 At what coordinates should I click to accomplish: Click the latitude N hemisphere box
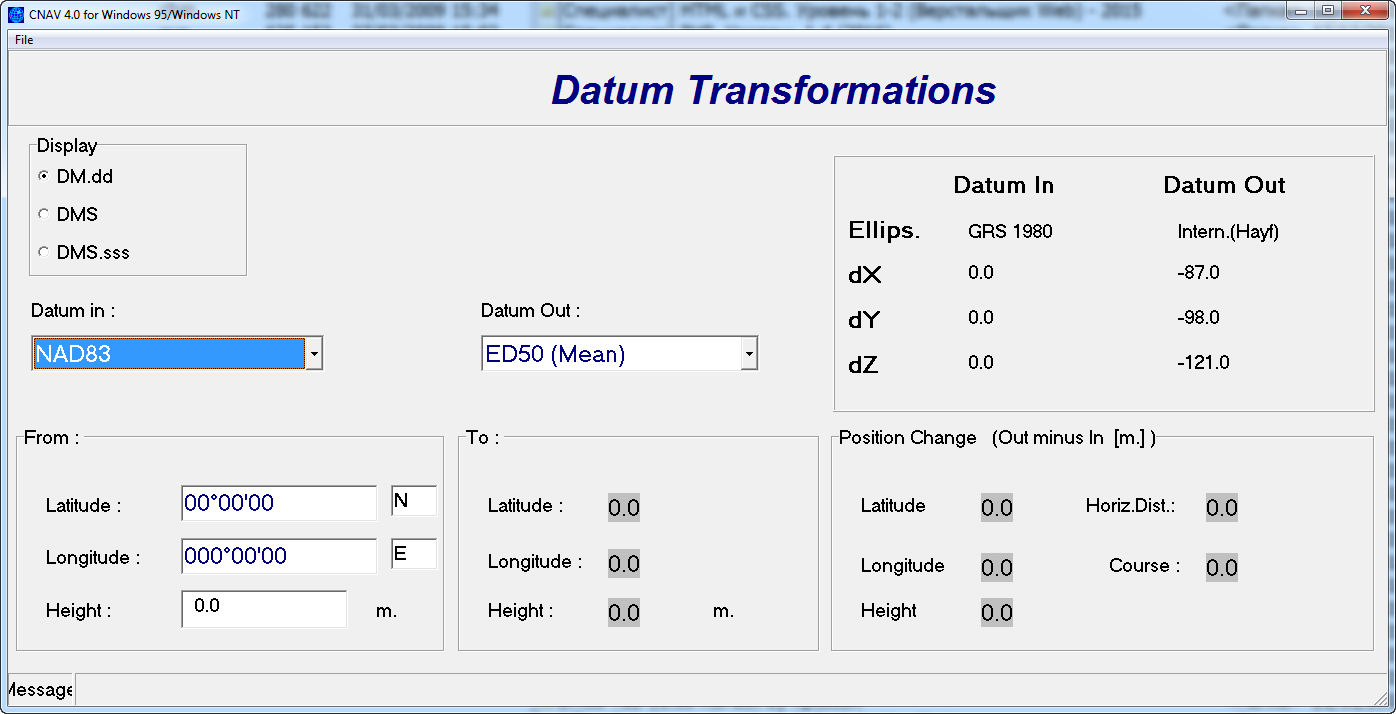pos(413,501)
